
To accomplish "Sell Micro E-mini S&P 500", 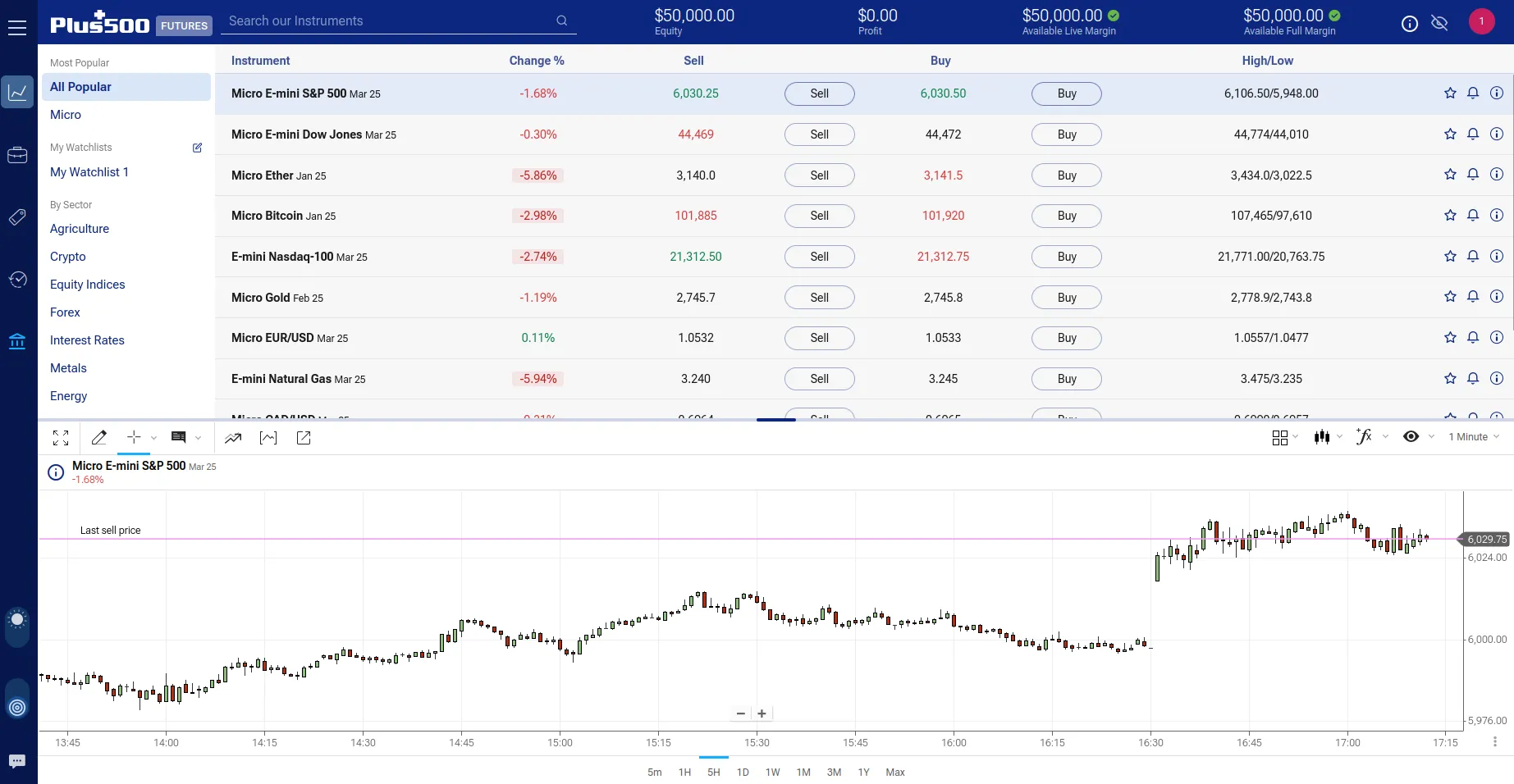I will point(819,93).
